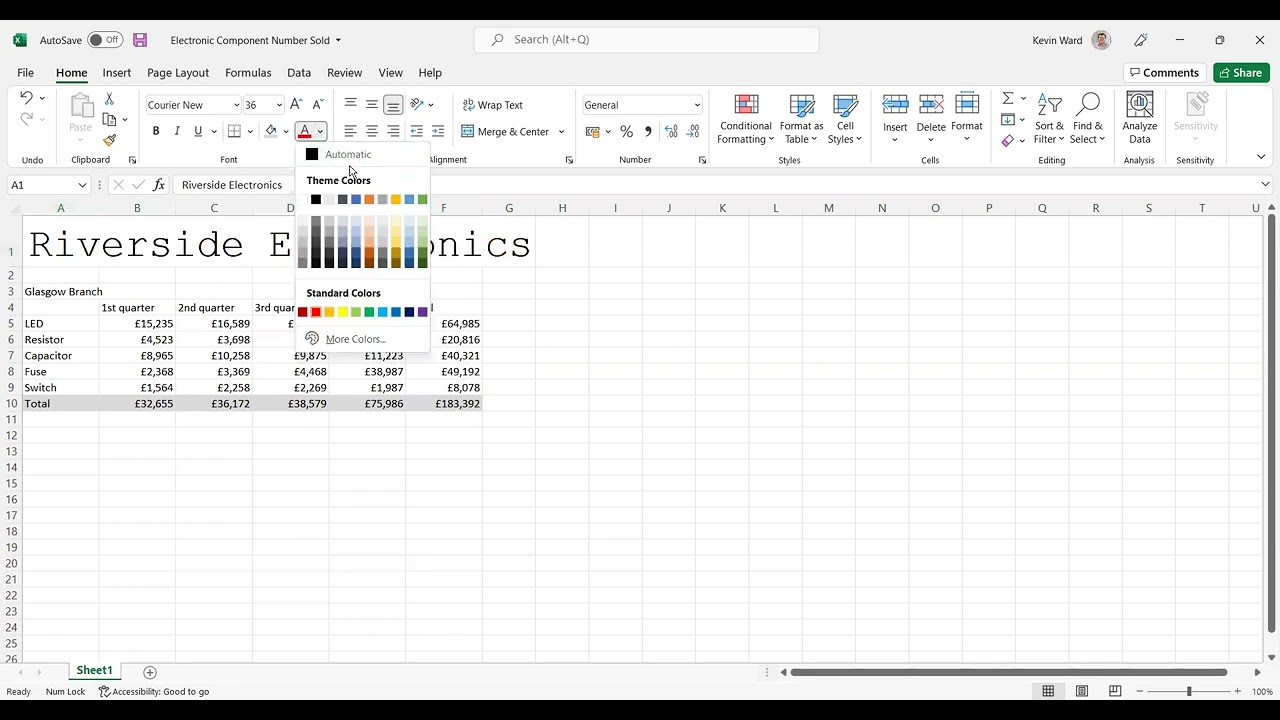Expand the Fill Color dropdown arrow
The width and height of the screenshot is (1280, 720).
tap(286, 131)
